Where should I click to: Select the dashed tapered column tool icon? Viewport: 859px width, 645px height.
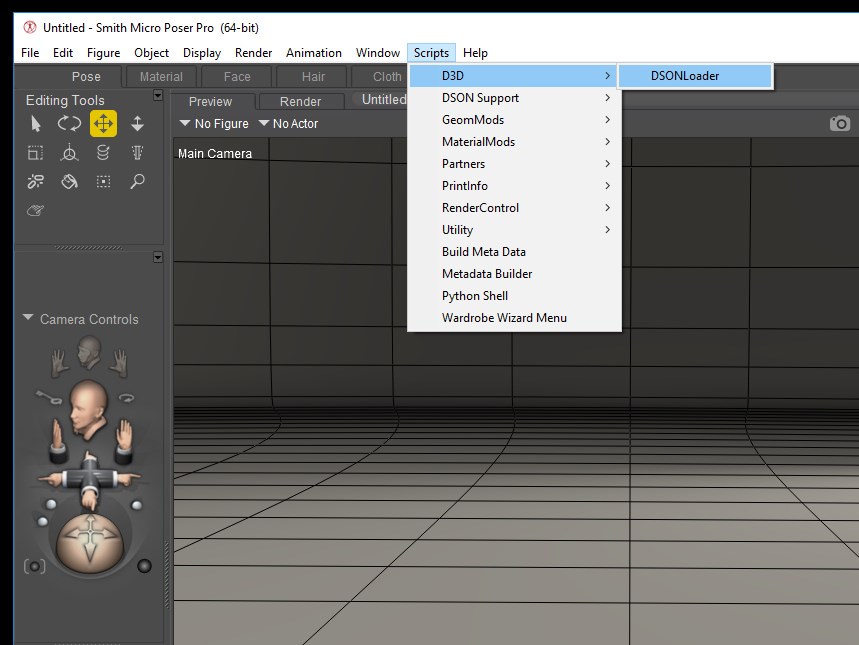pyautogui.click(x=138, y=153)
